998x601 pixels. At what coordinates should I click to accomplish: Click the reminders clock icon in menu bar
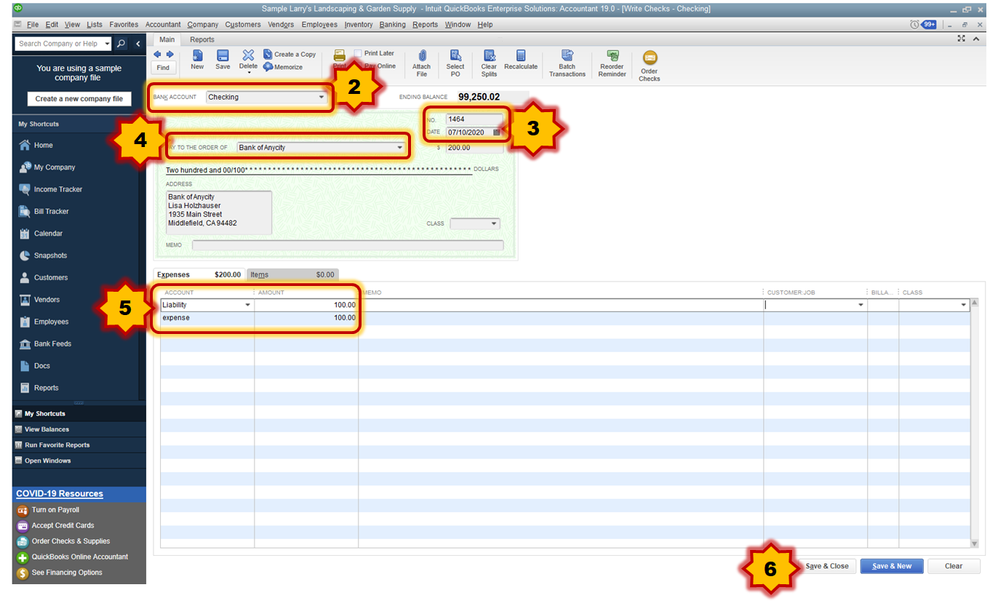[x=914, y=25]
